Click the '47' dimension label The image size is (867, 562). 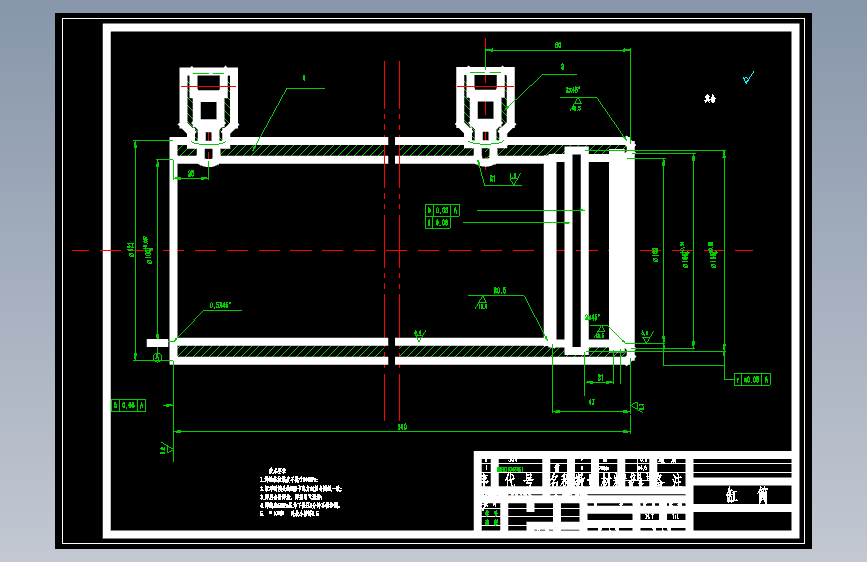pyautogui.click(x=592, y=403)
